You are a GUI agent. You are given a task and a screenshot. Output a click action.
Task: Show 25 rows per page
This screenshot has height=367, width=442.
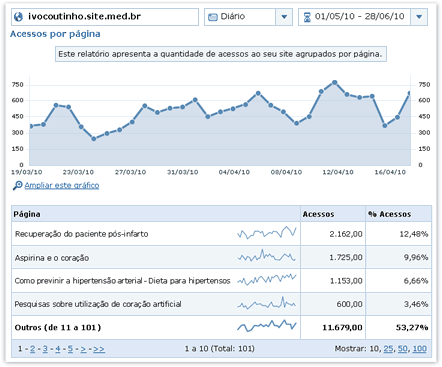(x=388, y=349)
